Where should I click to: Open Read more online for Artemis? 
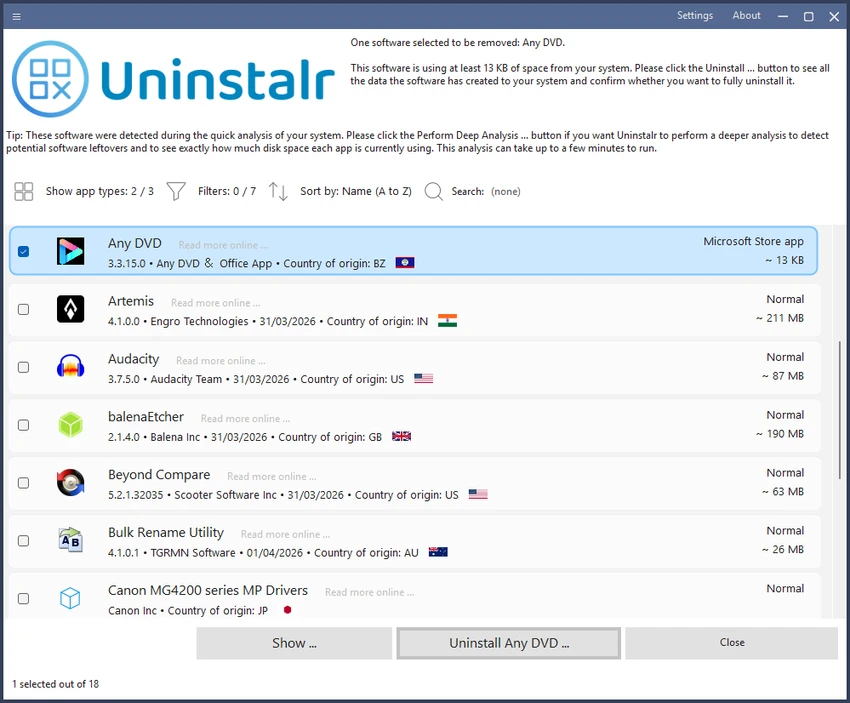[215, 303]
